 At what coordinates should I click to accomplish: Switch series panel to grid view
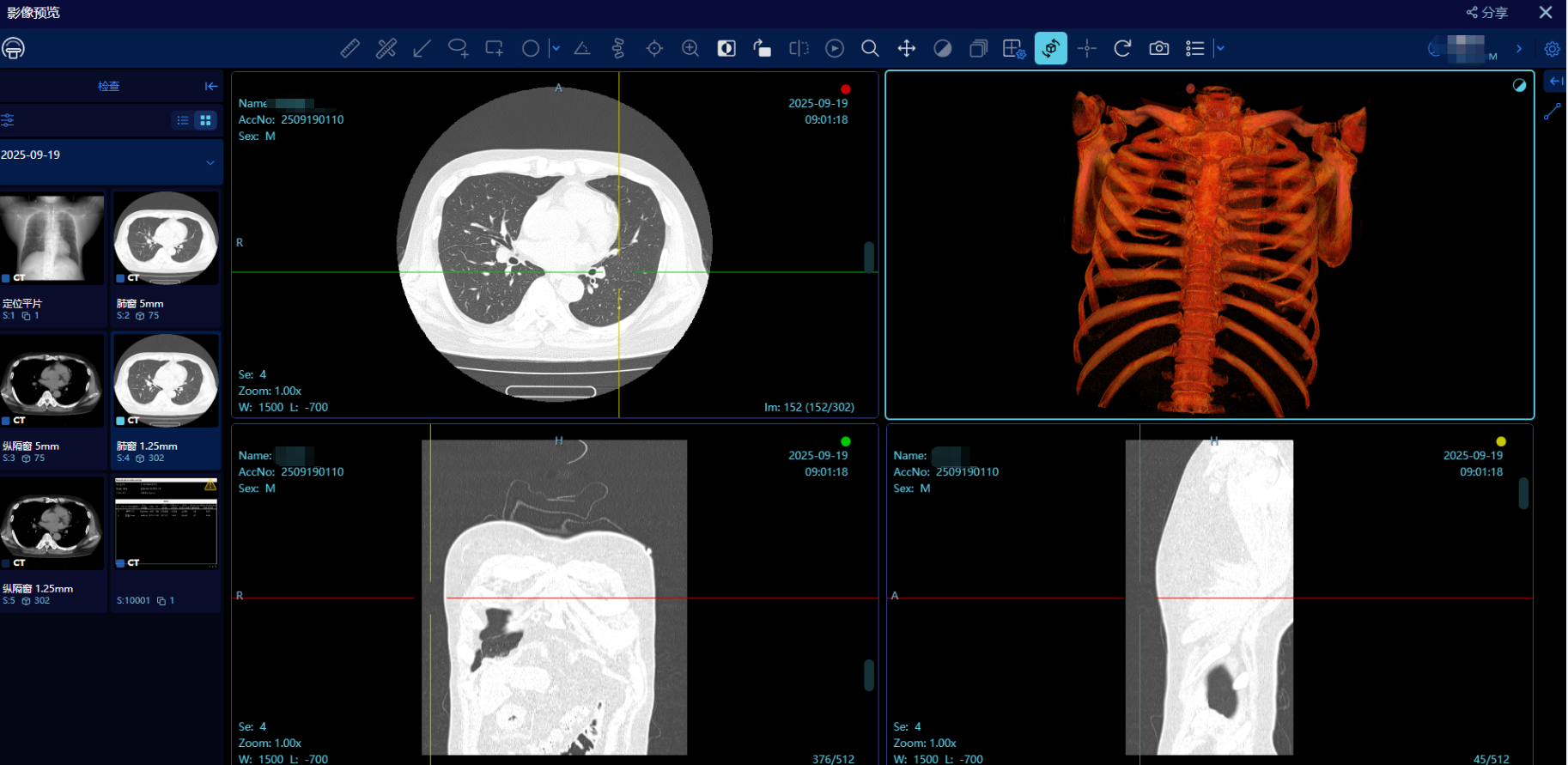point(206,120)
